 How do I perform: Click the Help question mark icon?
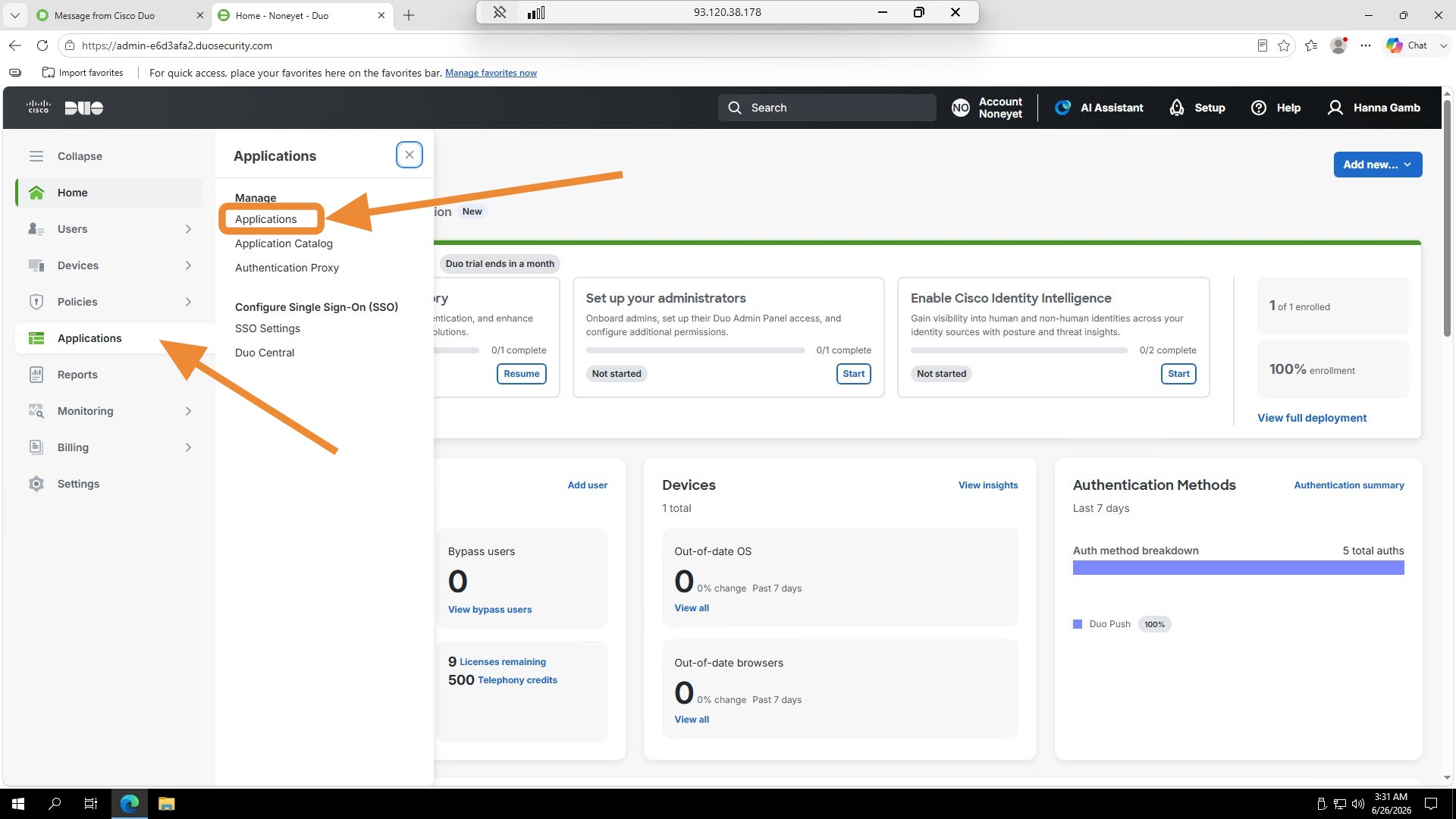(x=1259, y=108)
